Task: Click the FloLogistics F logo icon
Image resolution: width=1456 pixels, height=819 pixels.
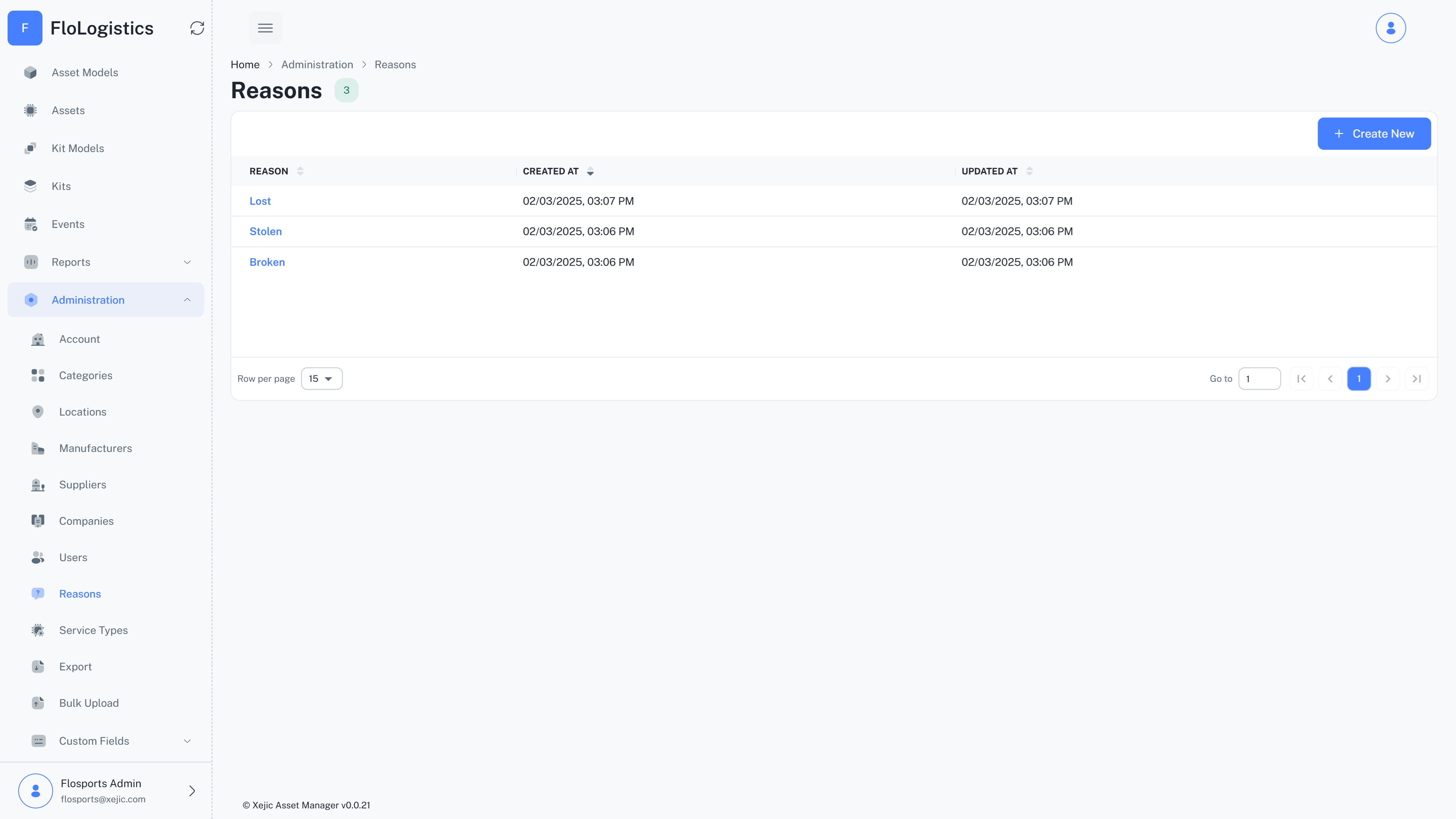Action: pos(25,28)
